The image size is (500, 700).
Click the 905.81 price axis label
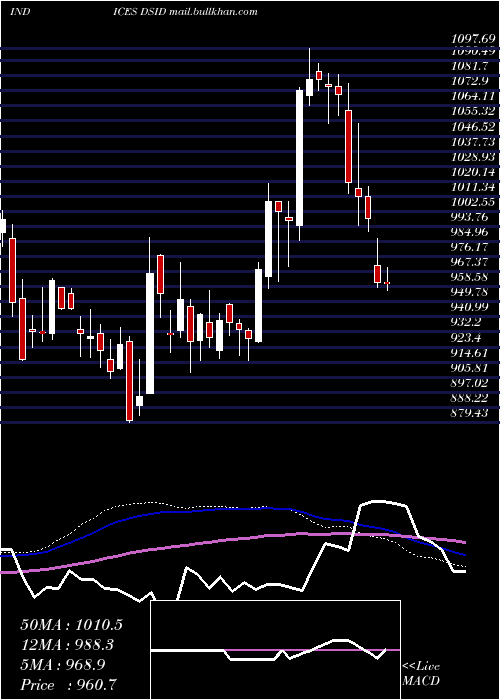click(x=470, y=368)
